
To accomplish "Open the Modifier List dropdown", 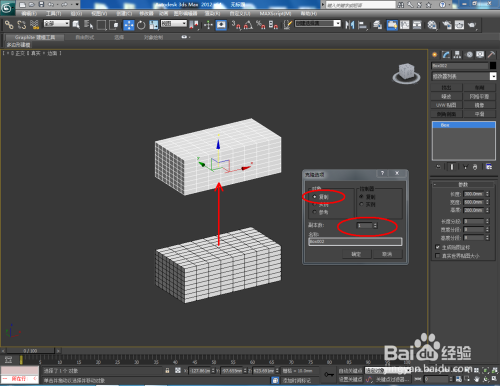I will point(464,76).
